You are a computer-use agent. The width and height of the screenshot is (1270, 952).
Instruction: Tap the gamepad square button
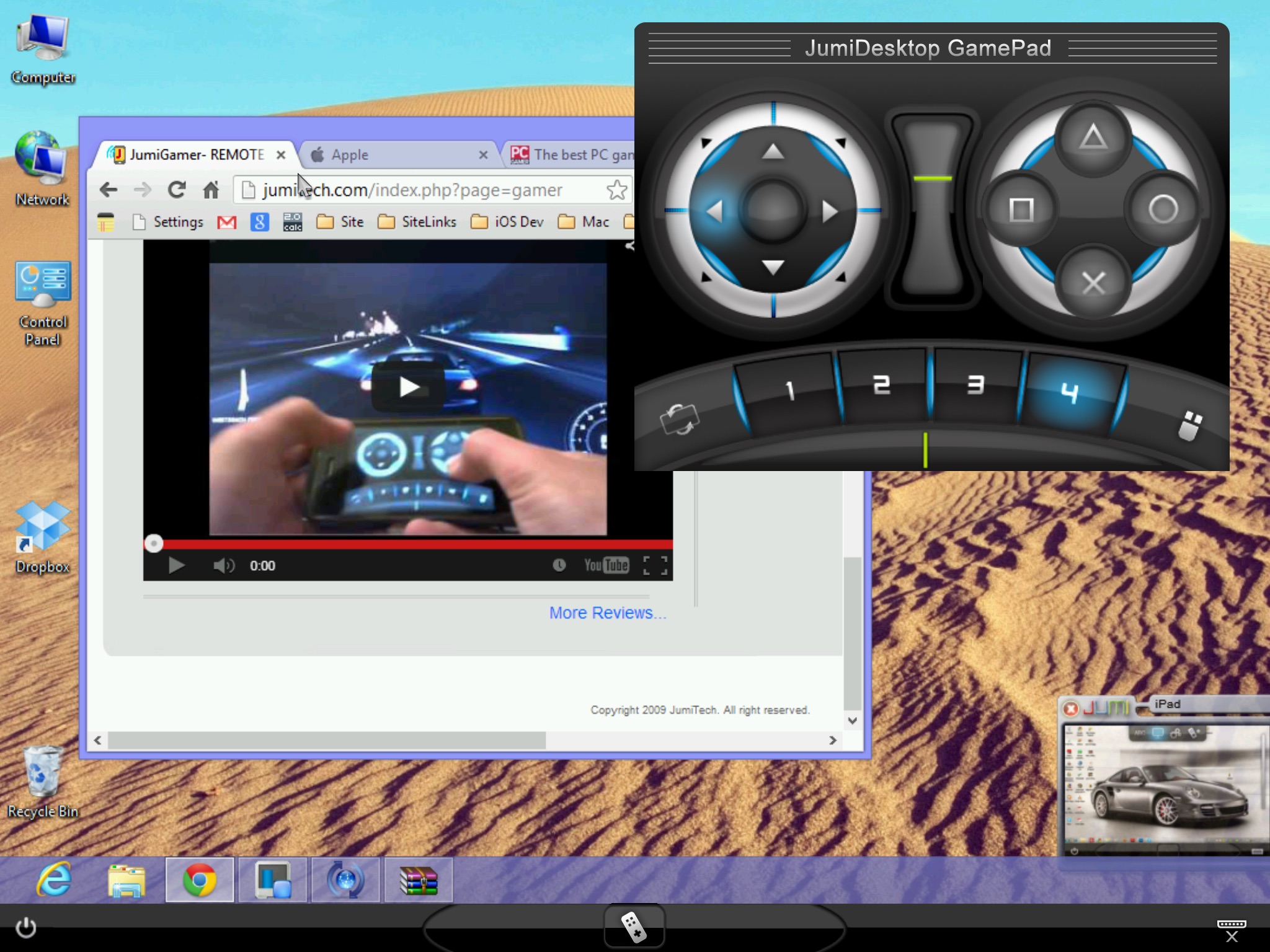[1021, 209]
